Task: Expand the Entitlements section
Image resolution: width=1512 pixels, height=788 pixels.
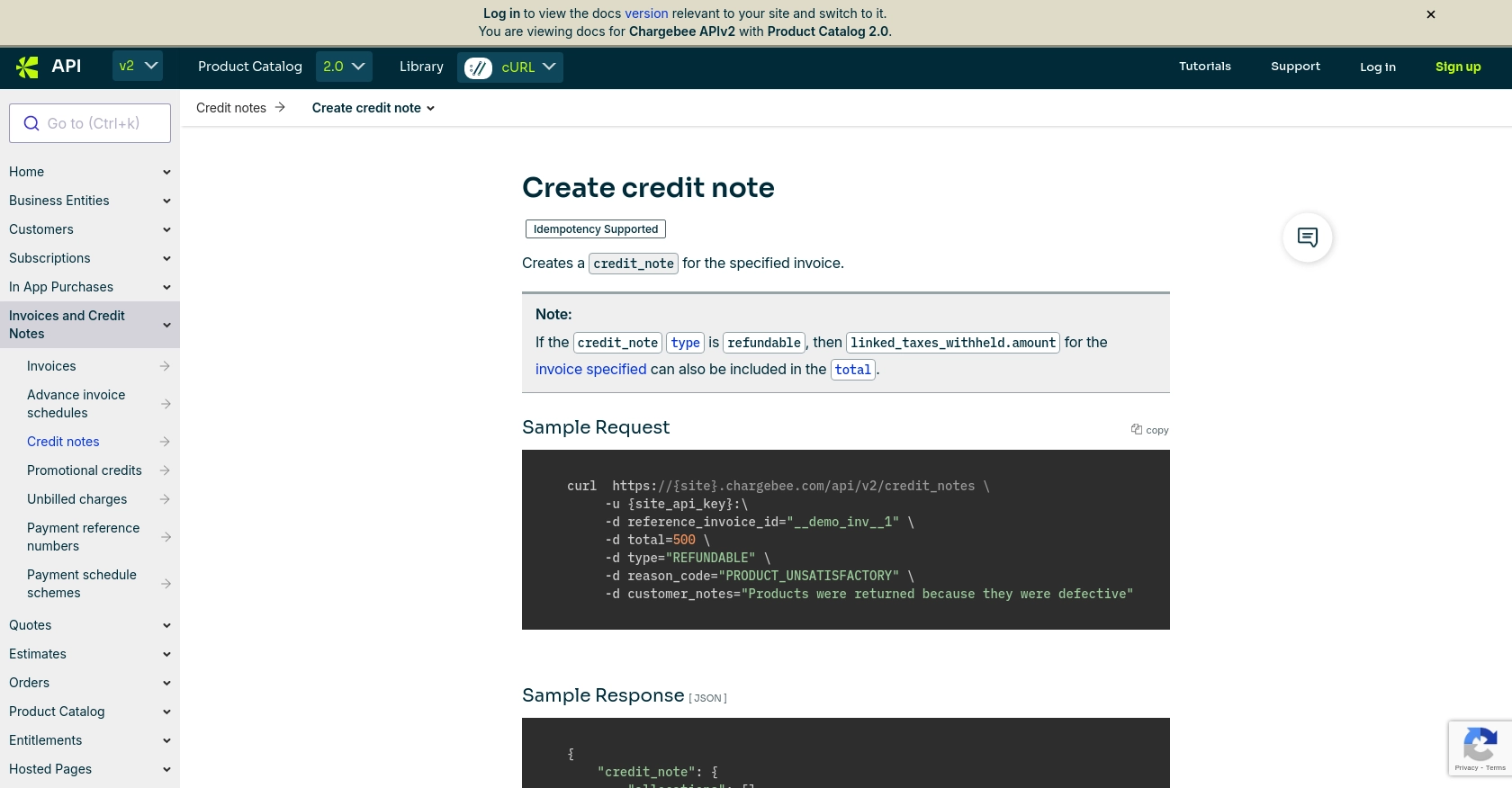Action: tap(166, 740)
